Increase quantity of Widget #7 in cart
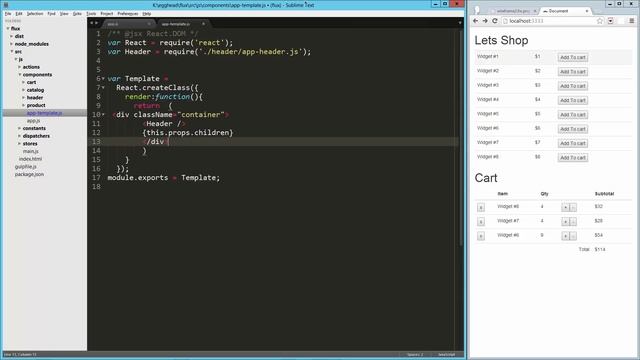Image resolution: width=640 pixels, height=360 pixels. [x=565, y=222]
